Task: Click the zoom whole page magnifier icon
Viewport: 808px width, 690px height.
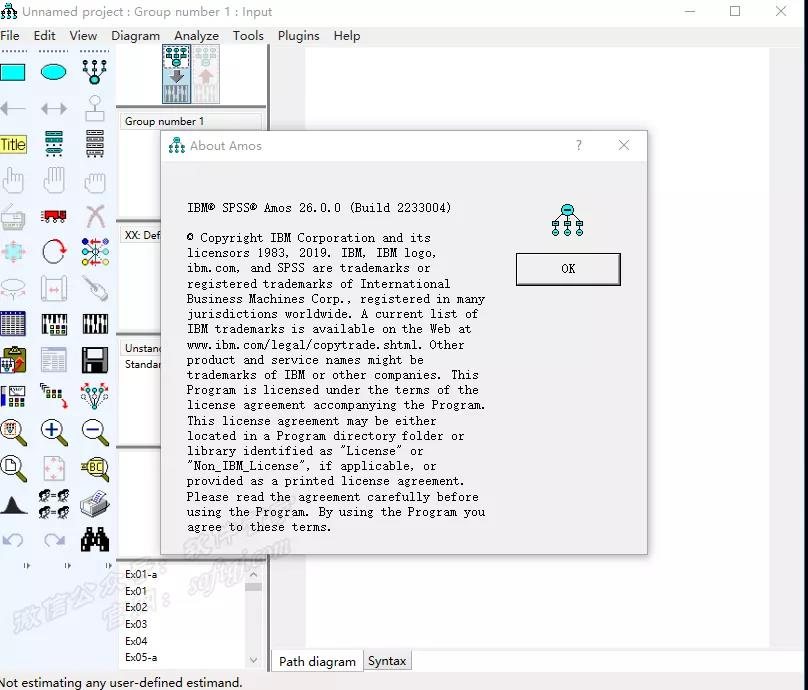Action: [13, 468]
